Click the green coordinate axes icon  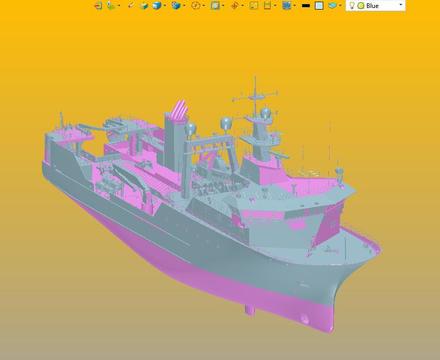click(x=111, y=6)
